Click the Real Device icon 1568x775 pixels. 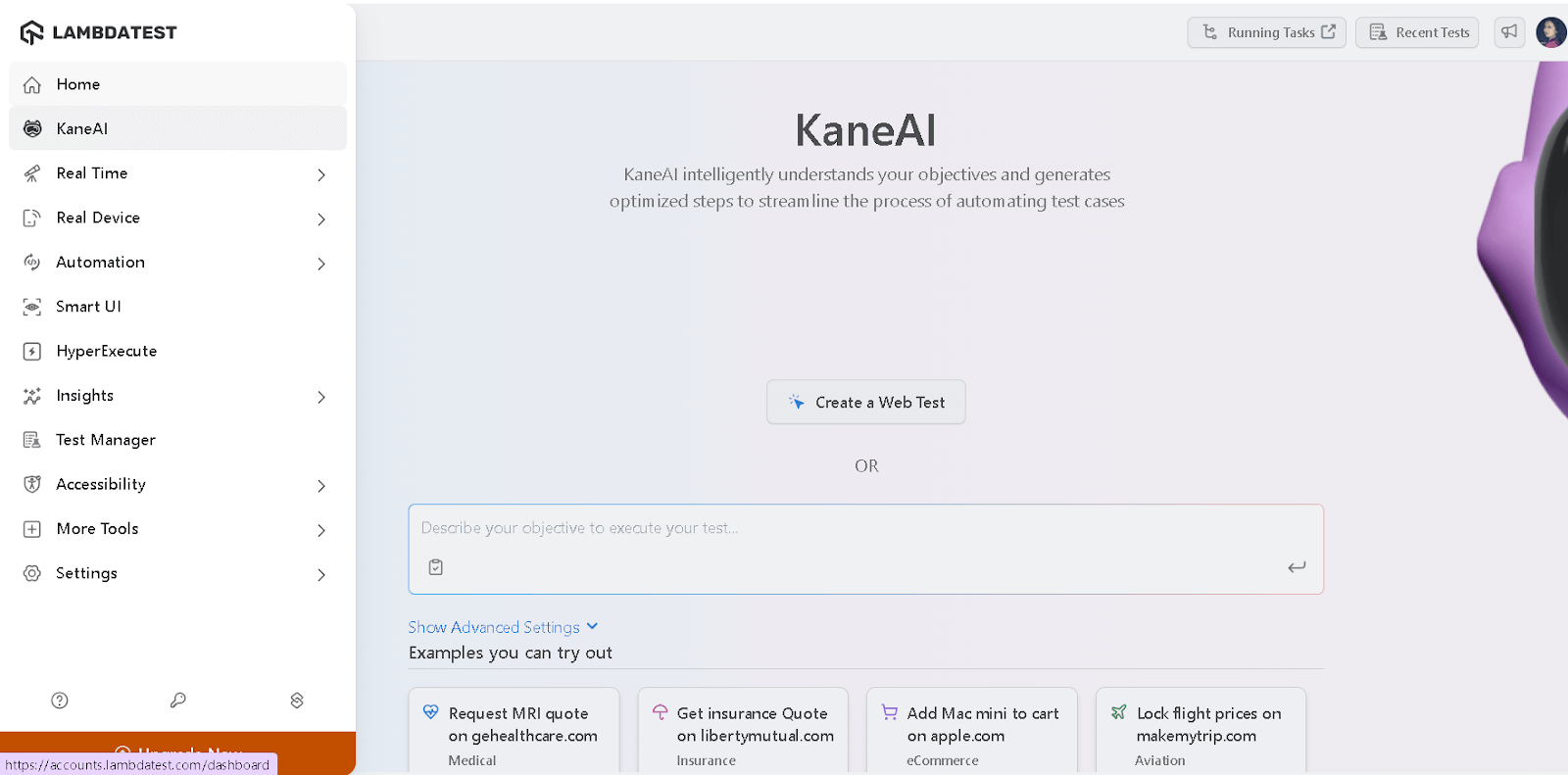(32, 218)
